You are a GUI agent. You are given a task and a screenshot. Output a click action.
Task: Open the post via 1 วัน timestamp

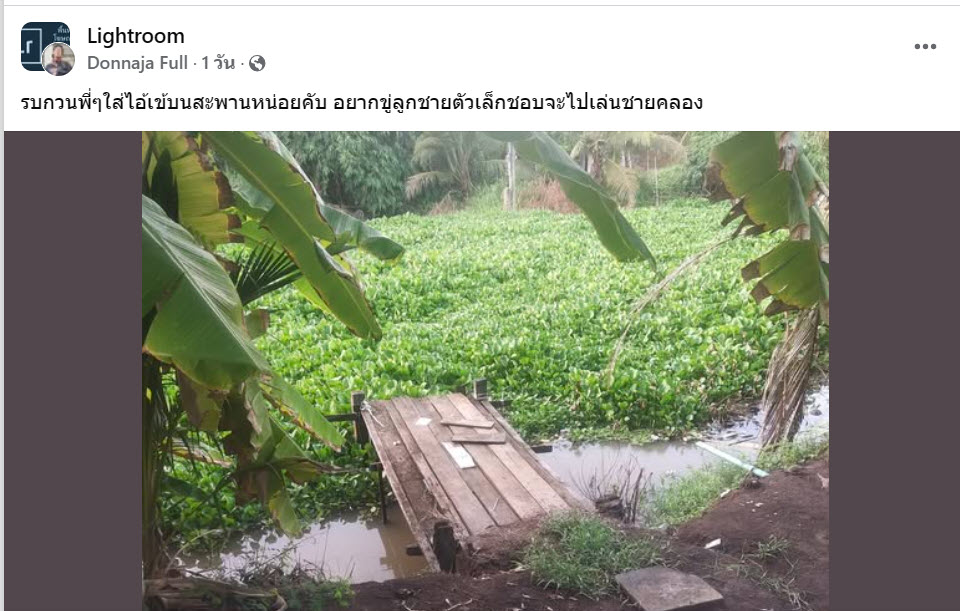tap(218, 62)
